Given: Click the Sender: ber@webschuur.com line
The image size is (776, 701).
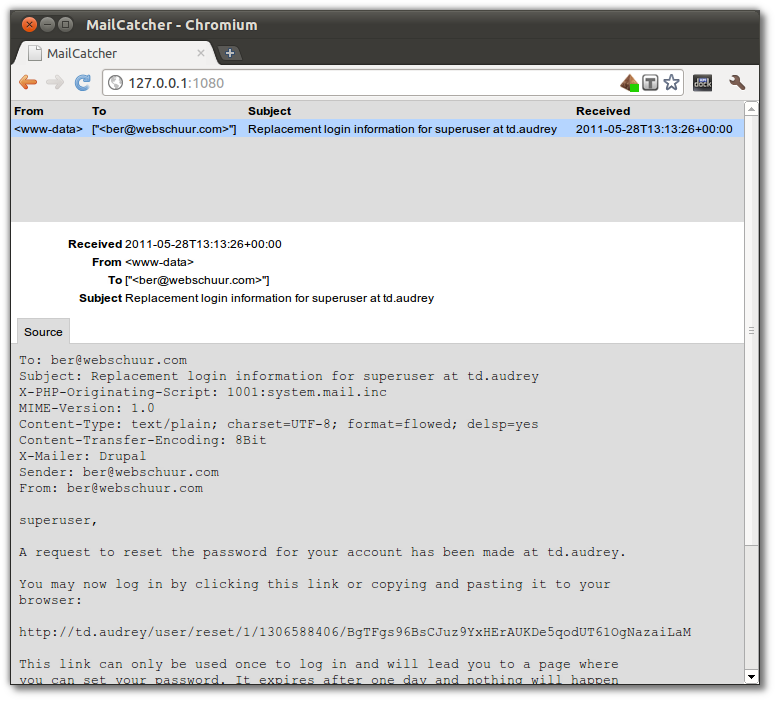Looking at the screenshot, I should [x=119, y=472].
